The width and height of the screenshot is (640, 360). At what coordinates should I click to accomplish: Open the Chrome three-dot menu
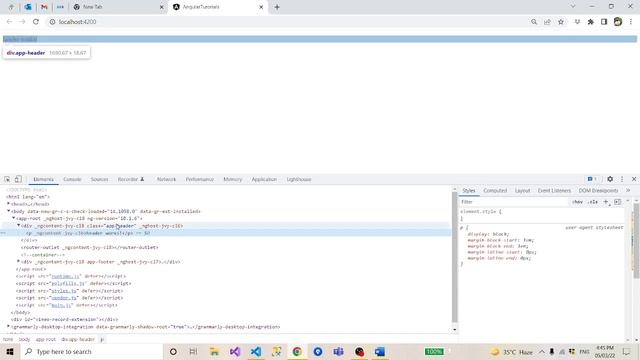[631, 22]
